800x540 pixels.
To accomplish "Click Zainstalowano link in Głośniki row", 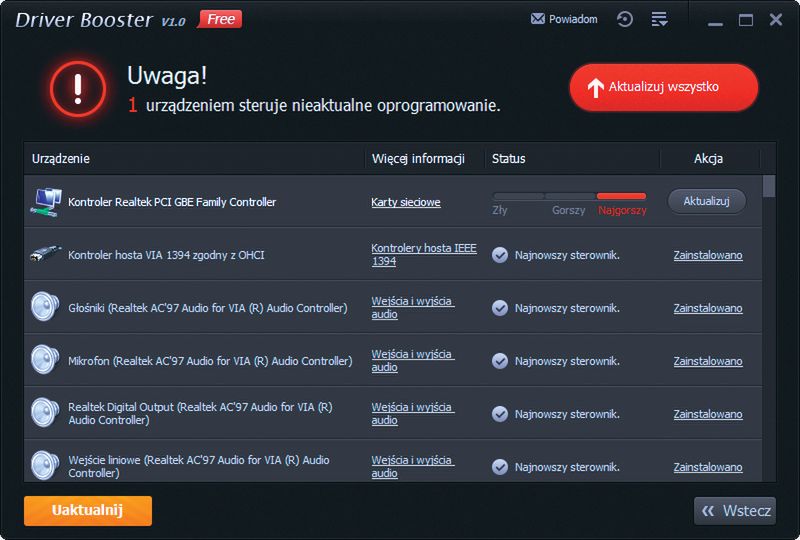I will (708, 308).
